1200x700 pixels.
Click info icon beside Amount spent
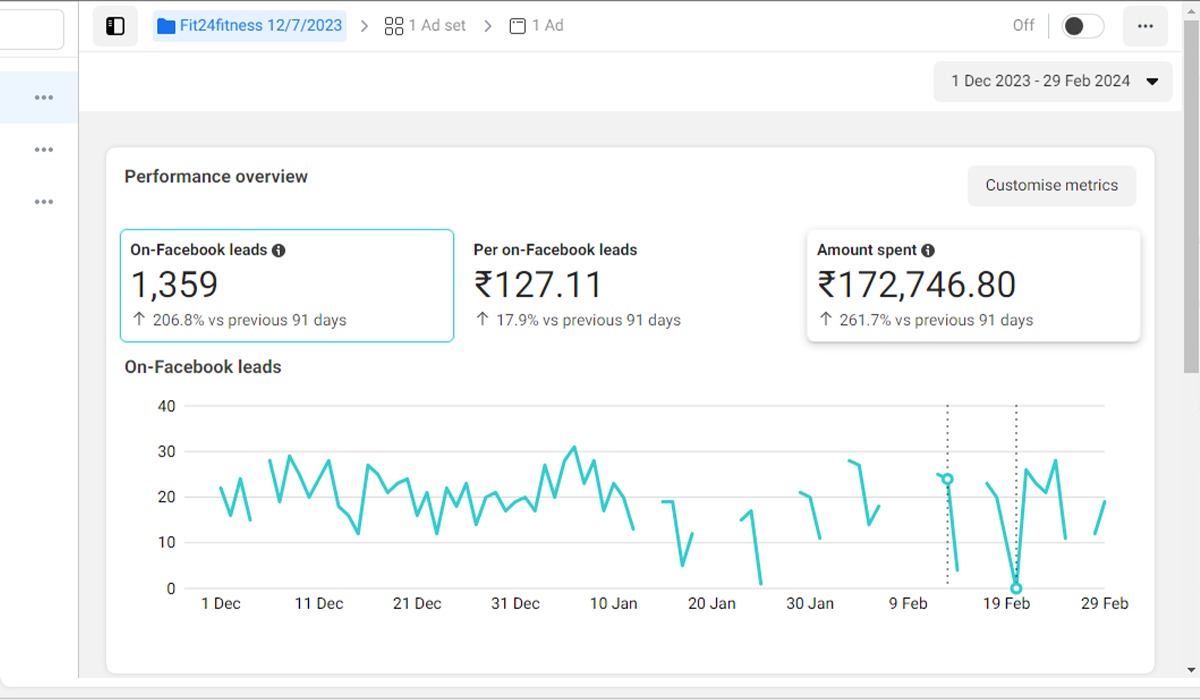pyautogui.click(x=928, y=250)
